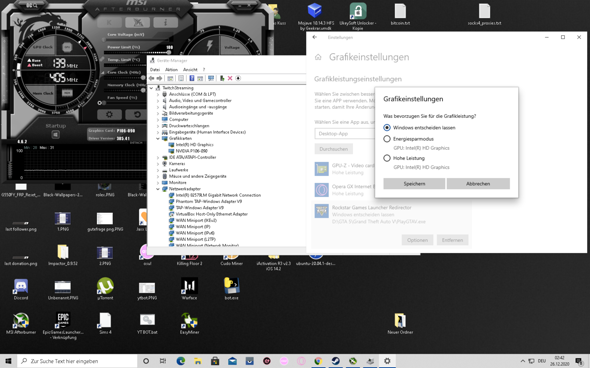Toggle the Windows Startup icon in Afterburner
The width and height of the screenshot is (590, 368).
point(55,134)
